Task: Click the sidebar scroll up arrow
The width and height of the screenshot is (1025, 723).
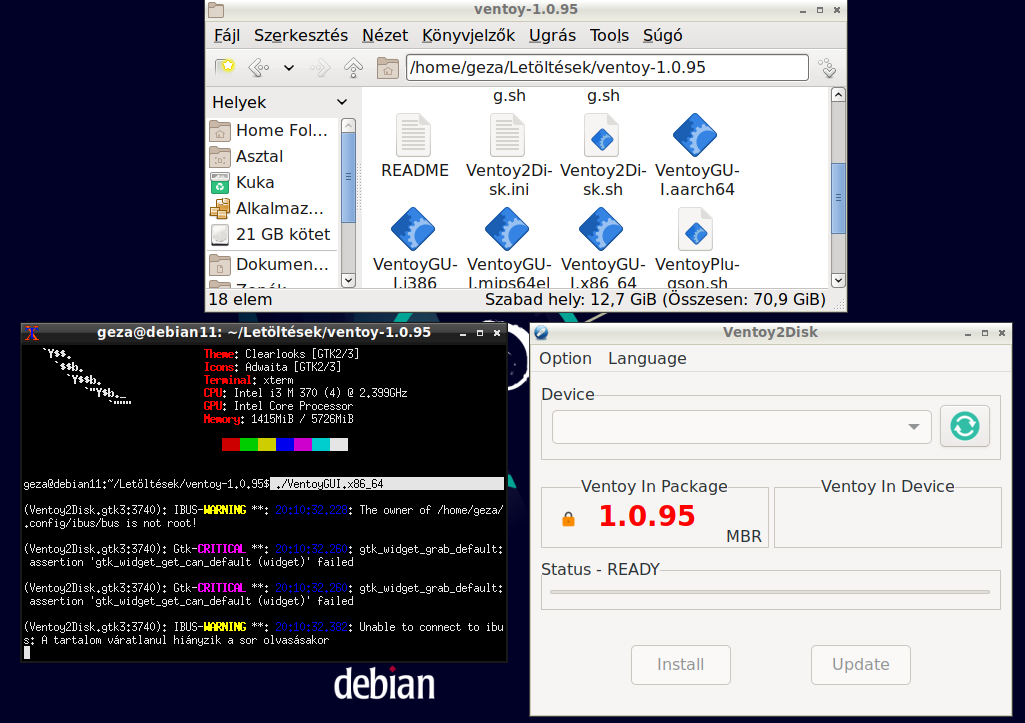Action: pos(348,126)
